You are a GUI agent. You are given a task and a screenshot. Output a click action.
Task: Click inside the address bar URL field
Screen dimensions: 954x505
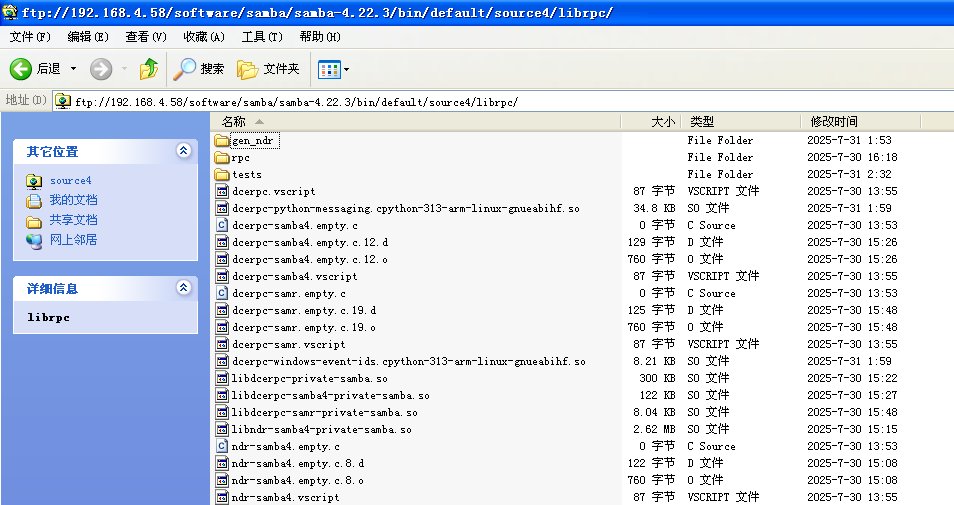click(504, 102)
